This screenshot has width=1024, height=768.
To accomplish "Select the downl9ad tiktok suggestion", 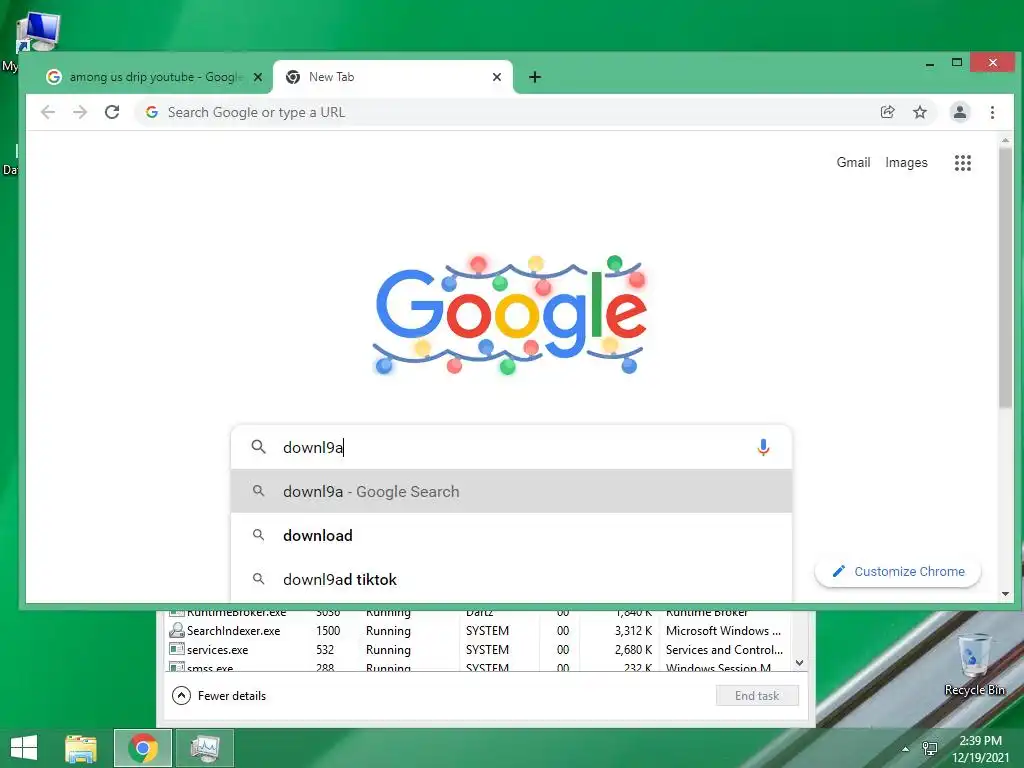I will [511, 579].
